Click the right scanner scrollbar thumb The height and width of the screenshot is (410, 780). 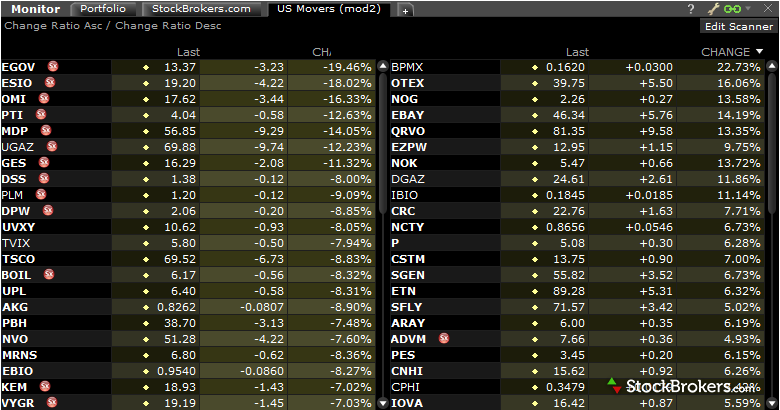pyautogui.click(x=772, y=143)
